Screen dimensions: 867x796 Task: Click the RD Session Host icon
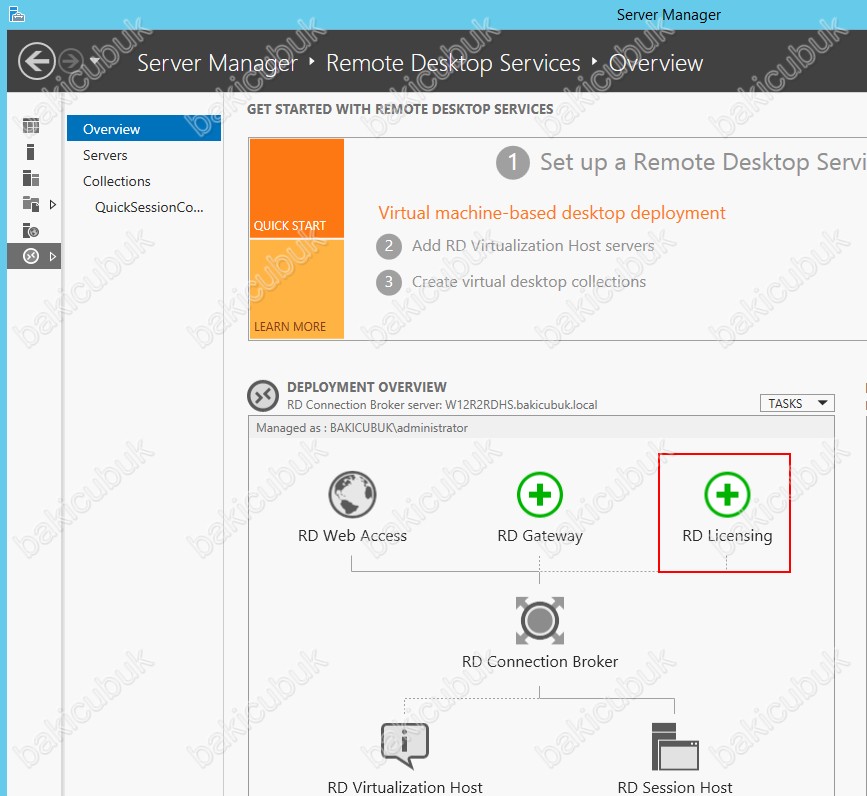[675, 746]
